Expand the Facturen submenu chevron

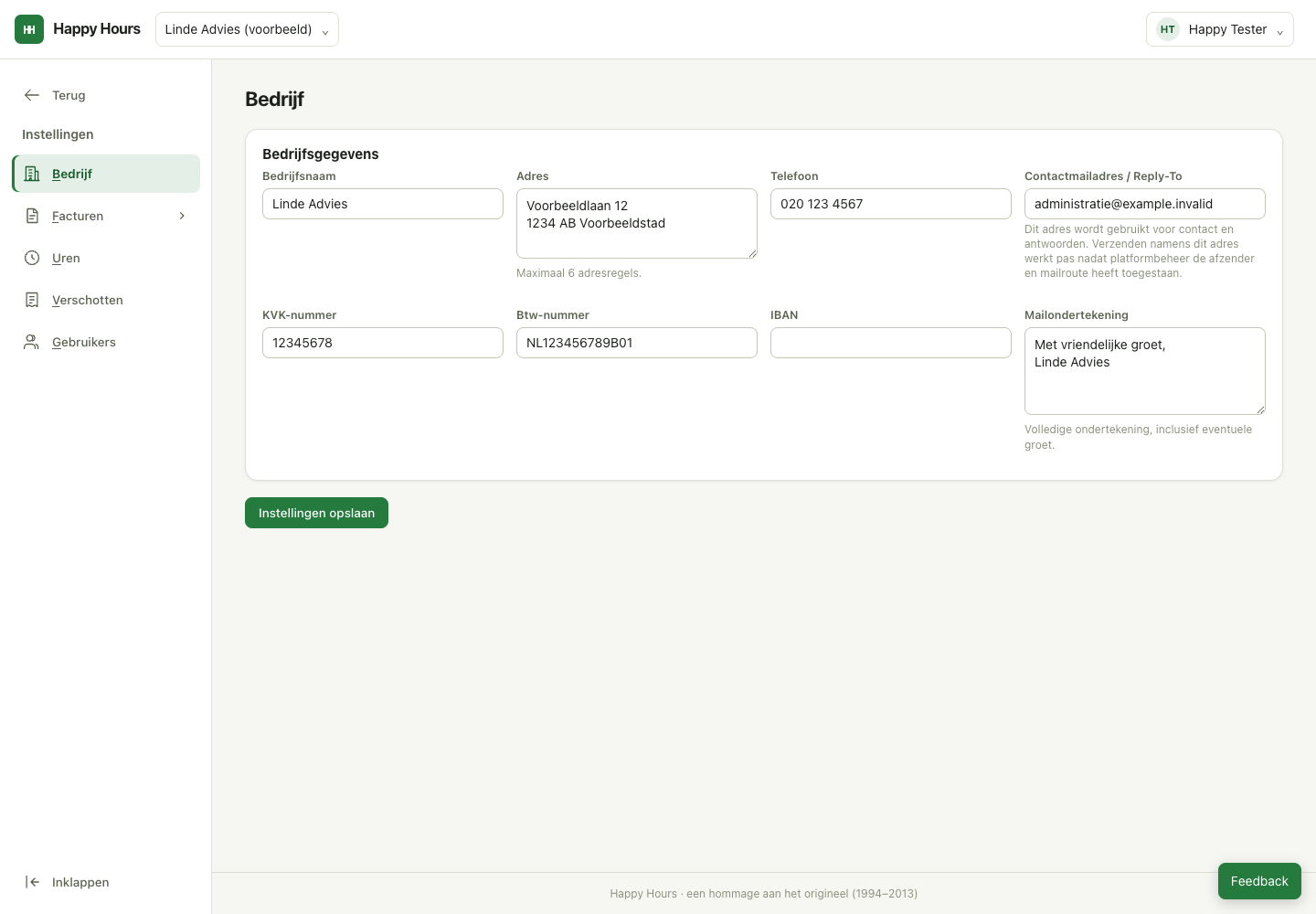pos(182,216)
